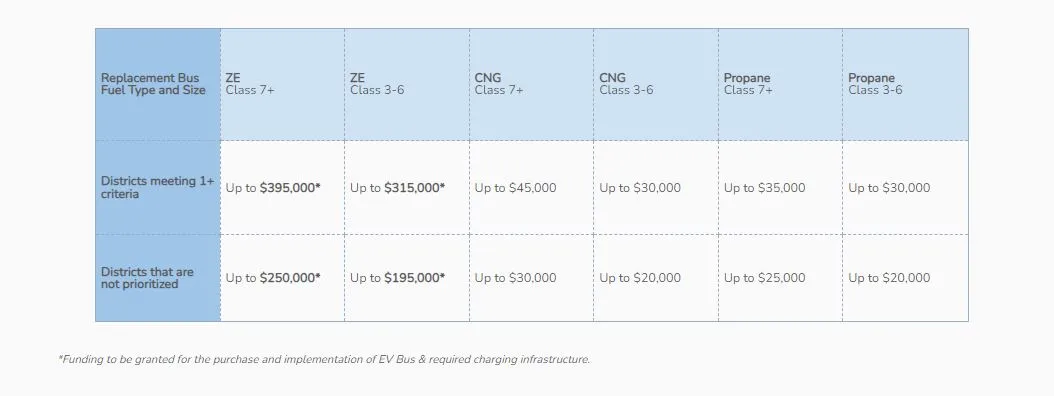
Task: Click the EV Bus funding footnote text
Action: point(324,360)
